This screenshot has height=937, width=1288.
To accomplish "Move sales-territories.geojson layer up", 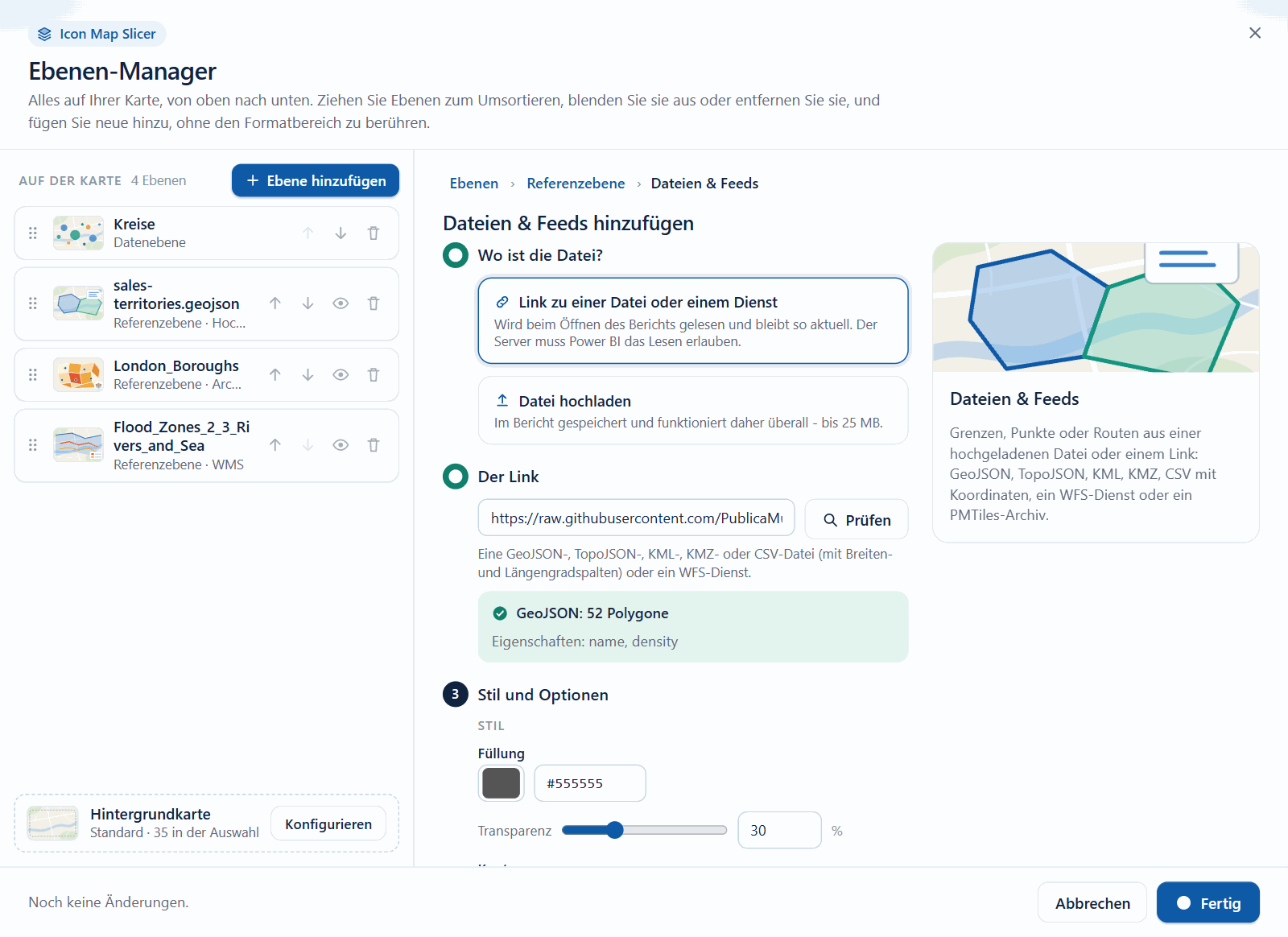I will click(275, 303).
